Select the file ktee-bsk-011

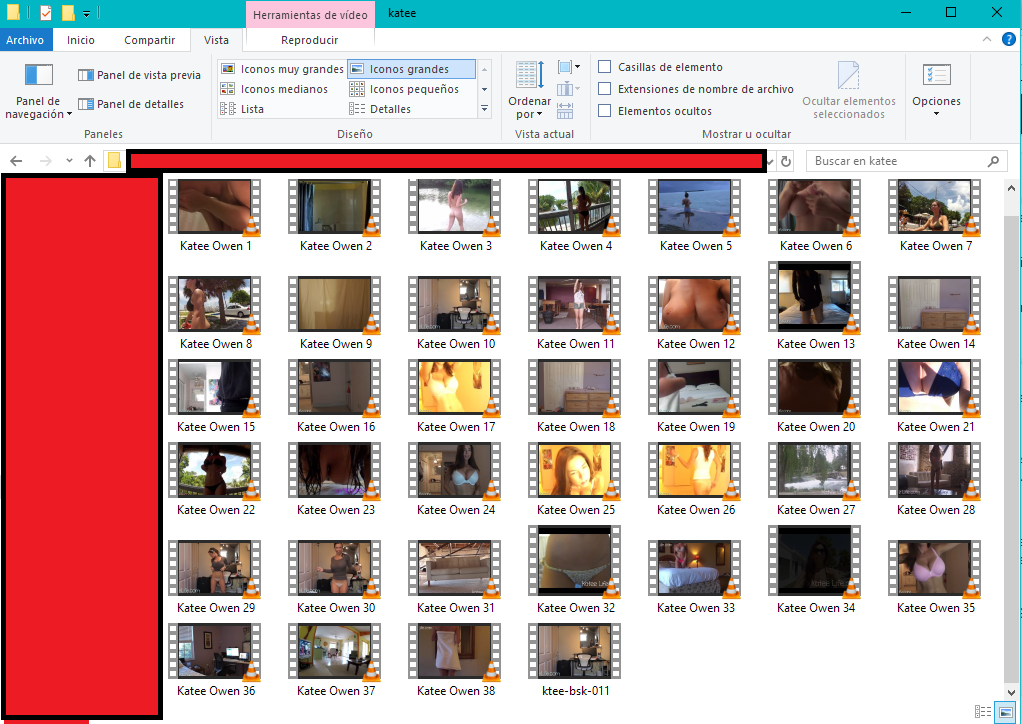click(x=575, y=660)
